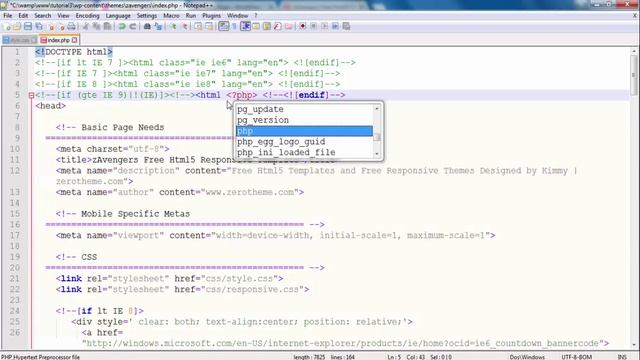This screenshot has height=360, width=640.
Task: Open the Edit menu
Action: click(x=23, y=16)
